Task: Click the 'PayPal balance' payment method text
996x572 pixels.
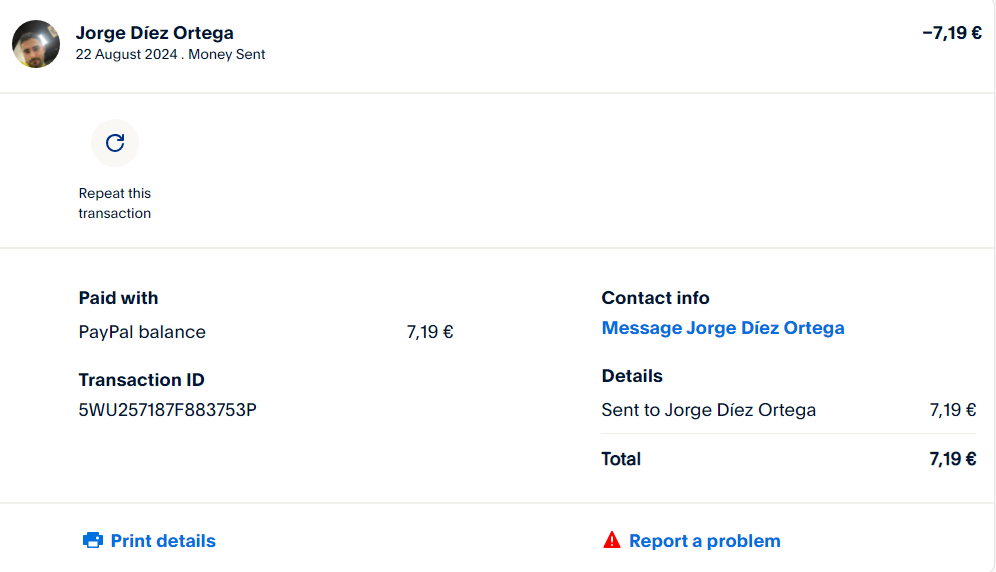Action: click(142, 332)
